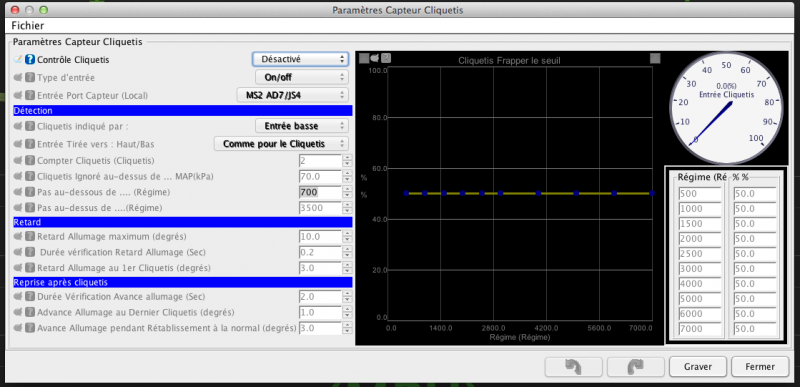Click the rightmost curve point on threshold chart
This screenshot has height=387, width=800.
(652, 193)
